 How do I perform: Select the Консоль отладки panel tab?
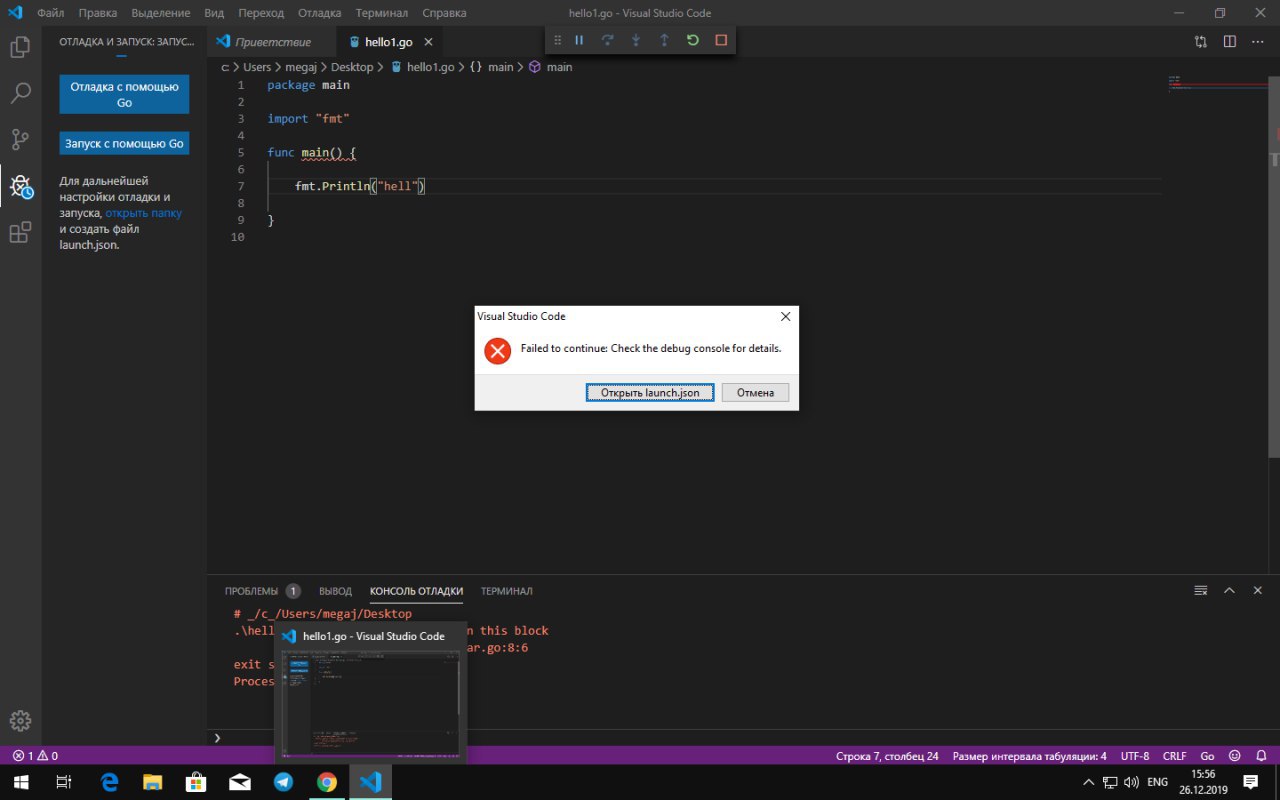(x=416, y=591)
